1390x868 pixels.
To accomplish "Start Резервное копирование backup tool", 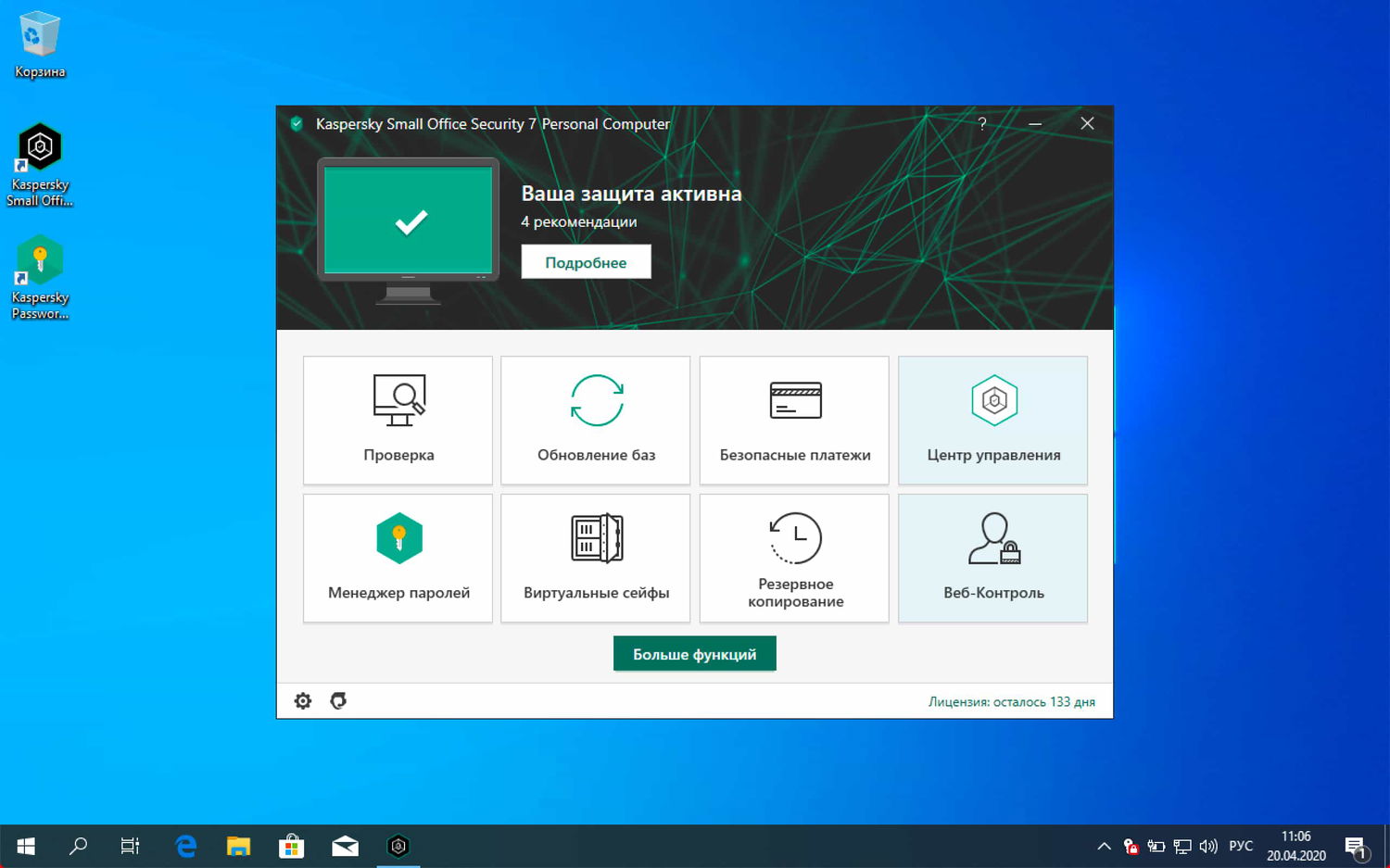I will [x=794, y=557].
